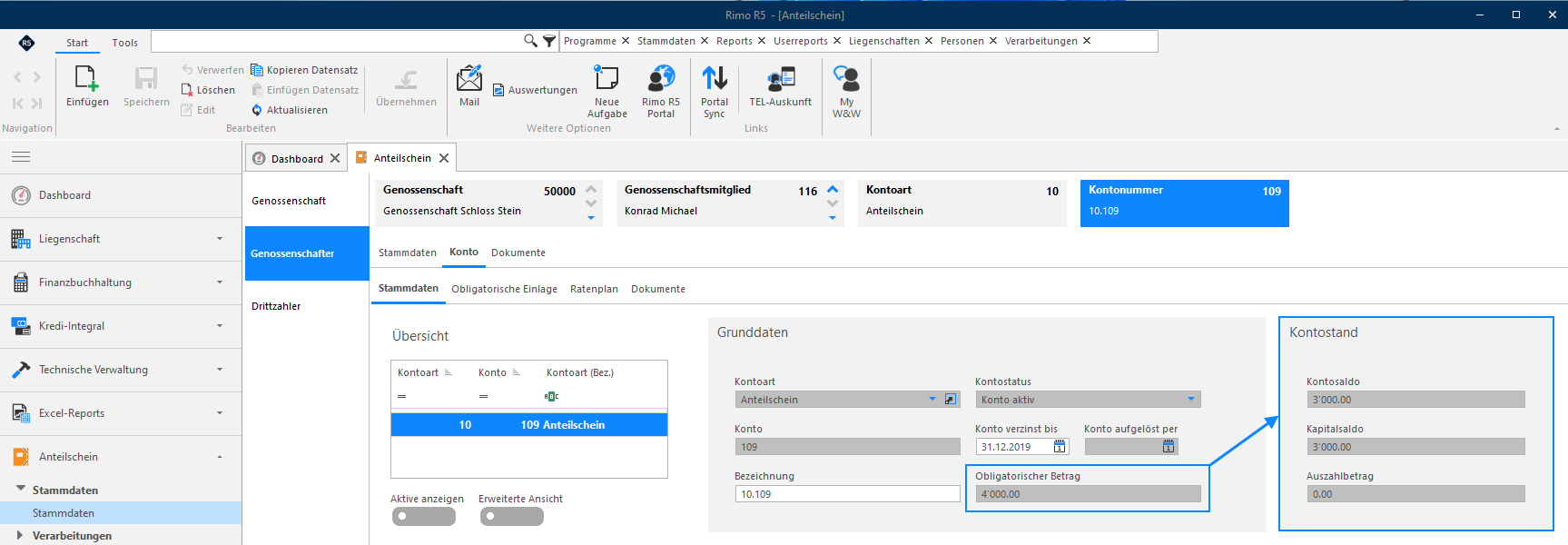The image size is (1568, 545).
Task: Open TEL-Auskunft in the ribbon
Action: [x=781, y=79]
